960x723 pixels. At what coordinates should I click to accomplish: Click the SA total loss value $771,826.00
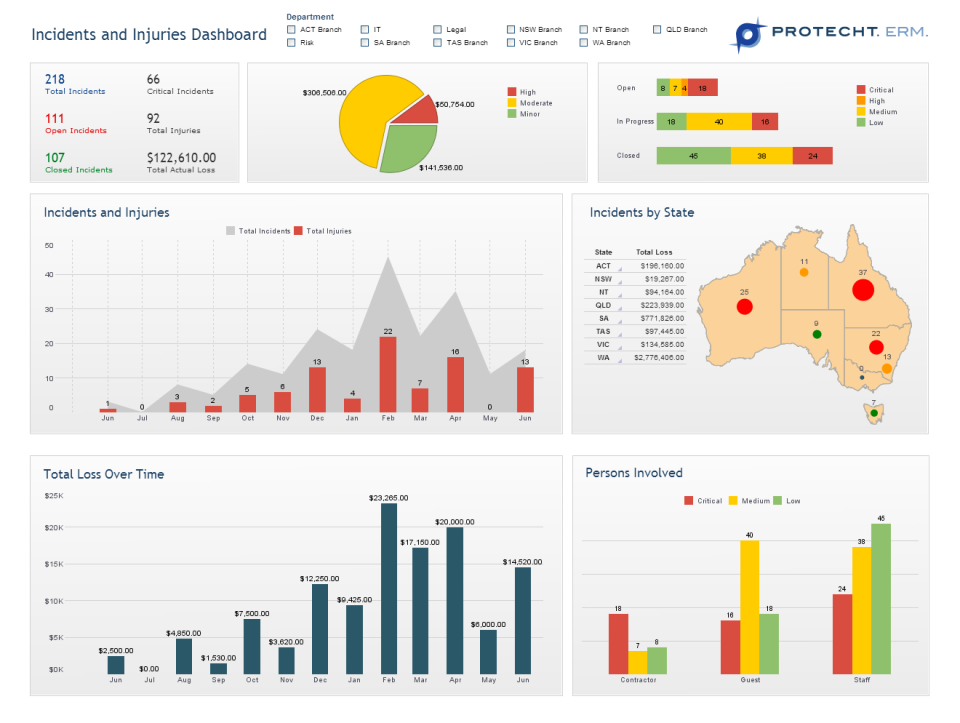[662, 318]
